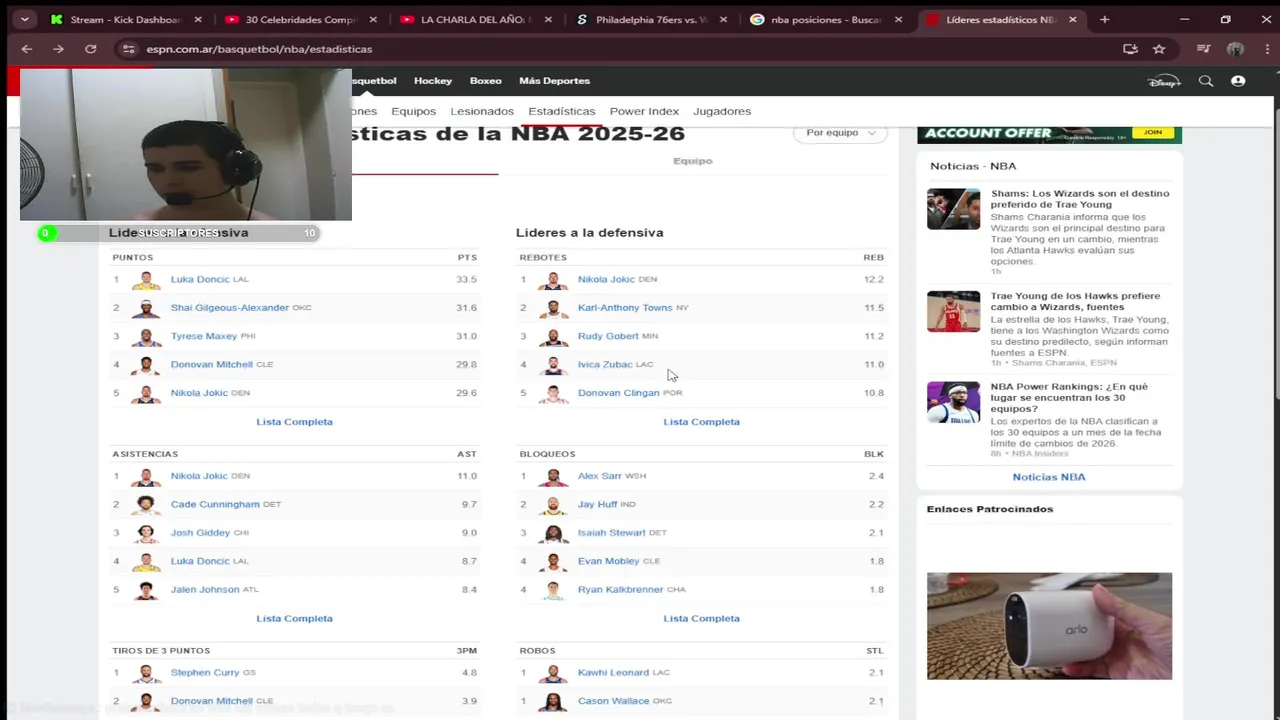Open Más Deportes menu
Image resolution: width=1280 pixels, height=720 pixels.
[554, 81]
